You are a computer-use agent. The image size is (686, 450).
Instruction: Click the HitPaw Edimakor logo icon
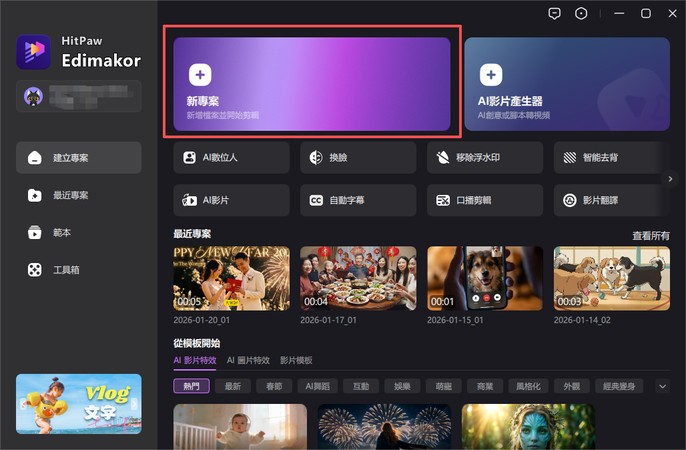tap(33, 52)
